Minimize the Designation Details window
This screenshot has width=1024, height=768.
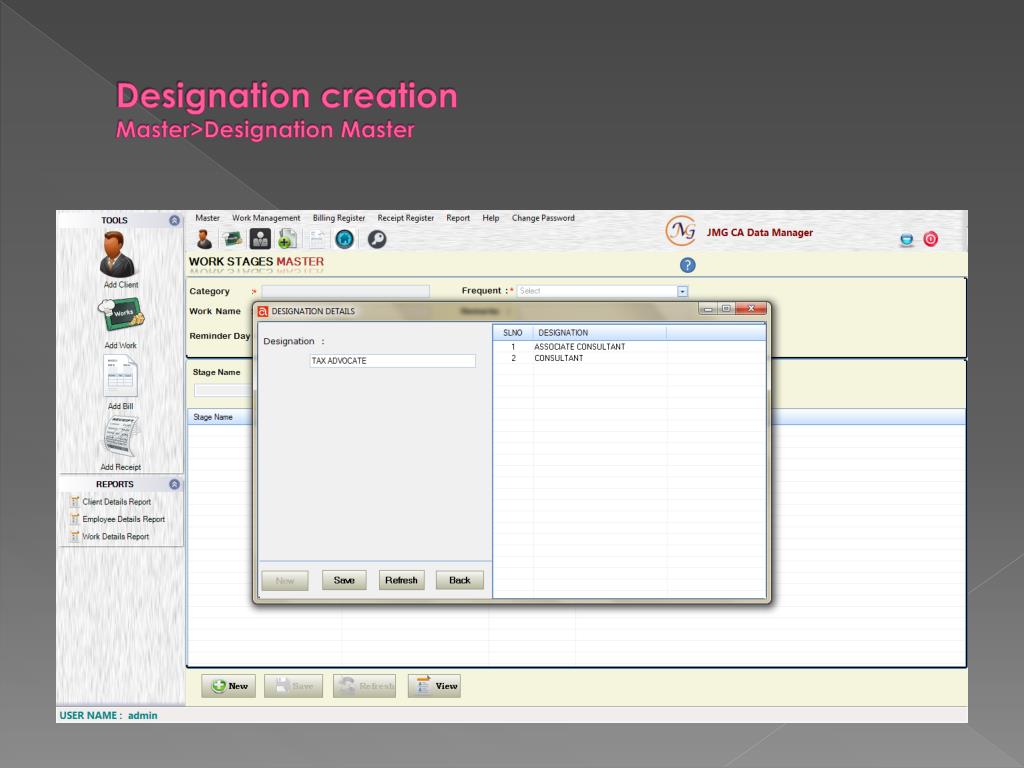[708, 308]
